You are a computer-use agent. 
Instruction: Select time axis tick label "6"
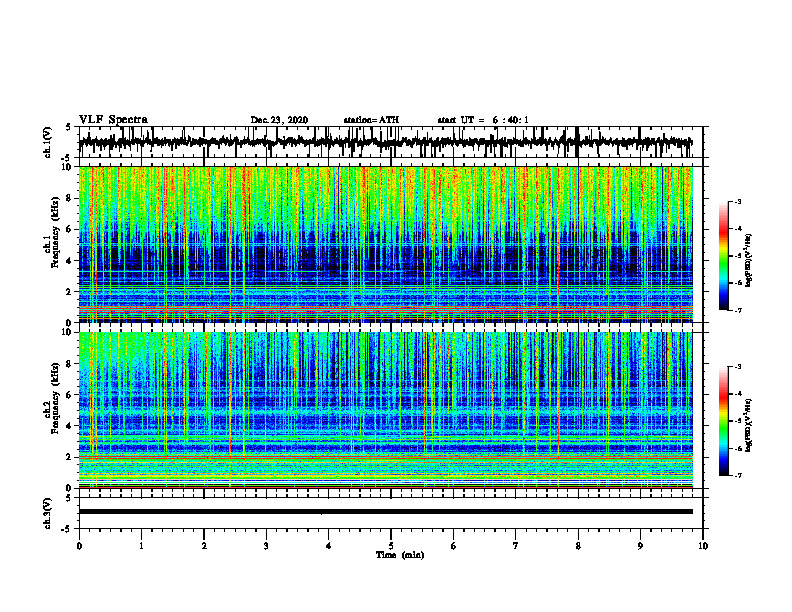point(454,546)
